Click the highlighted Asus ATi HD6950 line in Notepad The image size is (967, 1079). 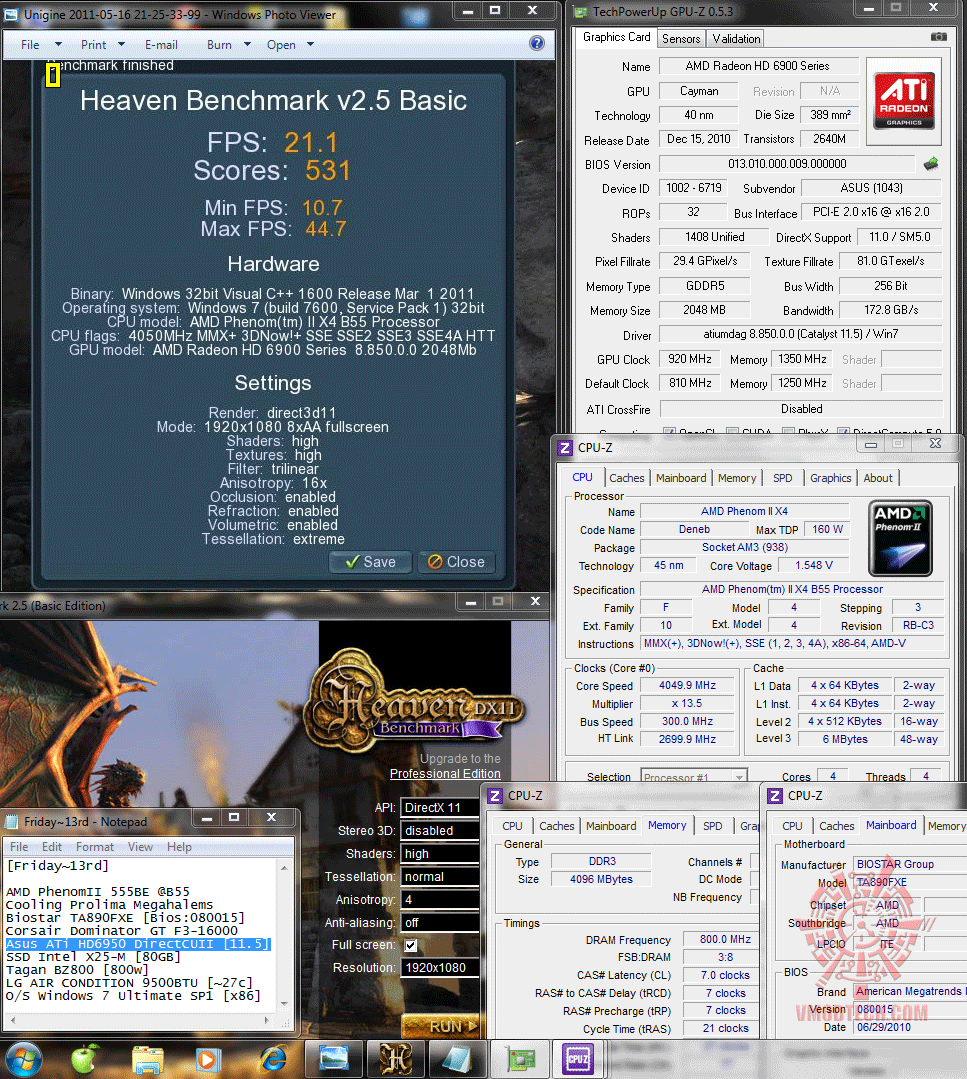[138, 944]
